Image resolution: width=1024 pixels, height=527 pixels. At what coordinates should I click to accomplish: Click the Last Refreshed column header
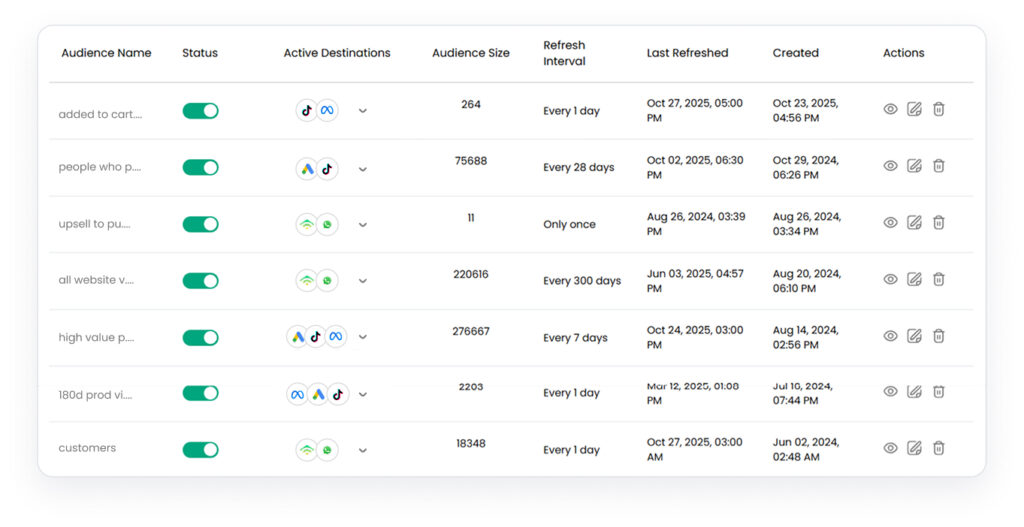pos(687,53)
